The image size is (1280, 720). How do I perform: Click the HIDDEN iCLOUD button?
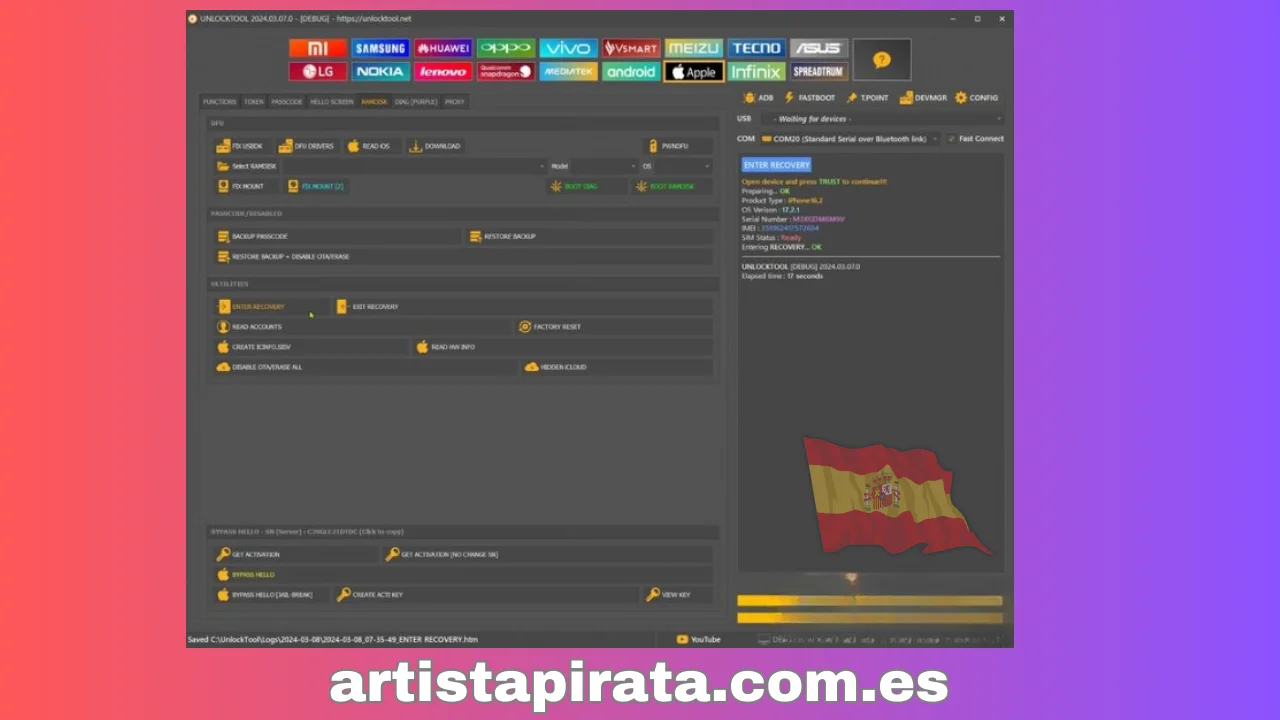[617, 367]
